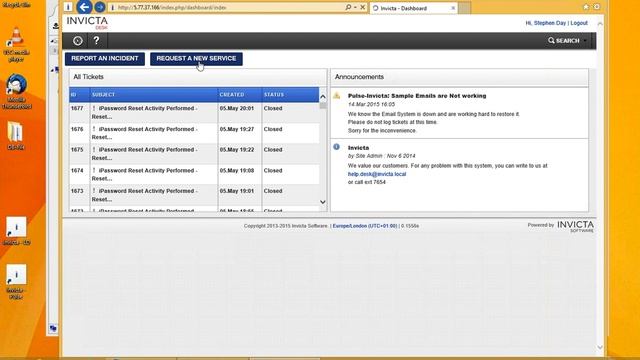Click the browser back arrow button
Screen dimensions: 640x360
84,7
